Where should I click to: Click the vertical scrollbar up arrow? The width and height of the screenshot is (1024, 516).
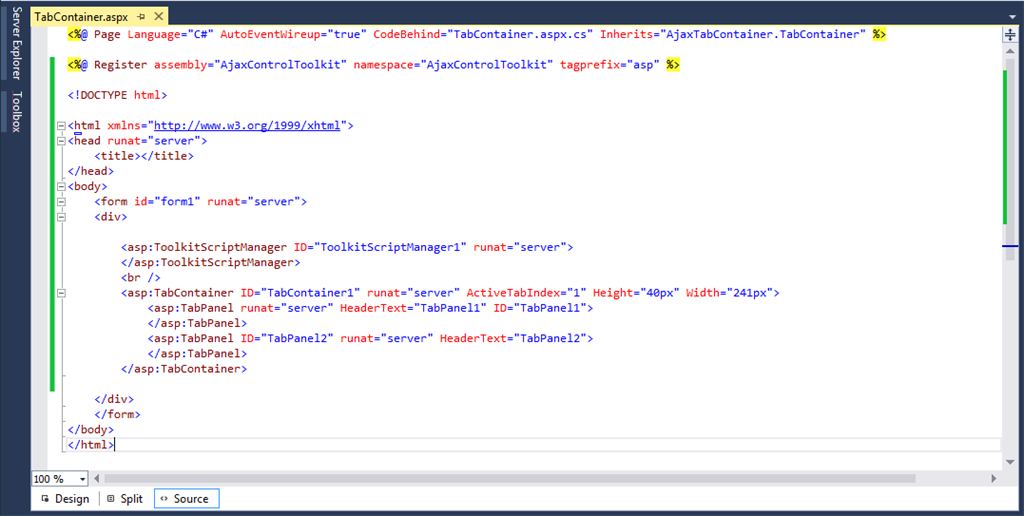coord(1010,52)
